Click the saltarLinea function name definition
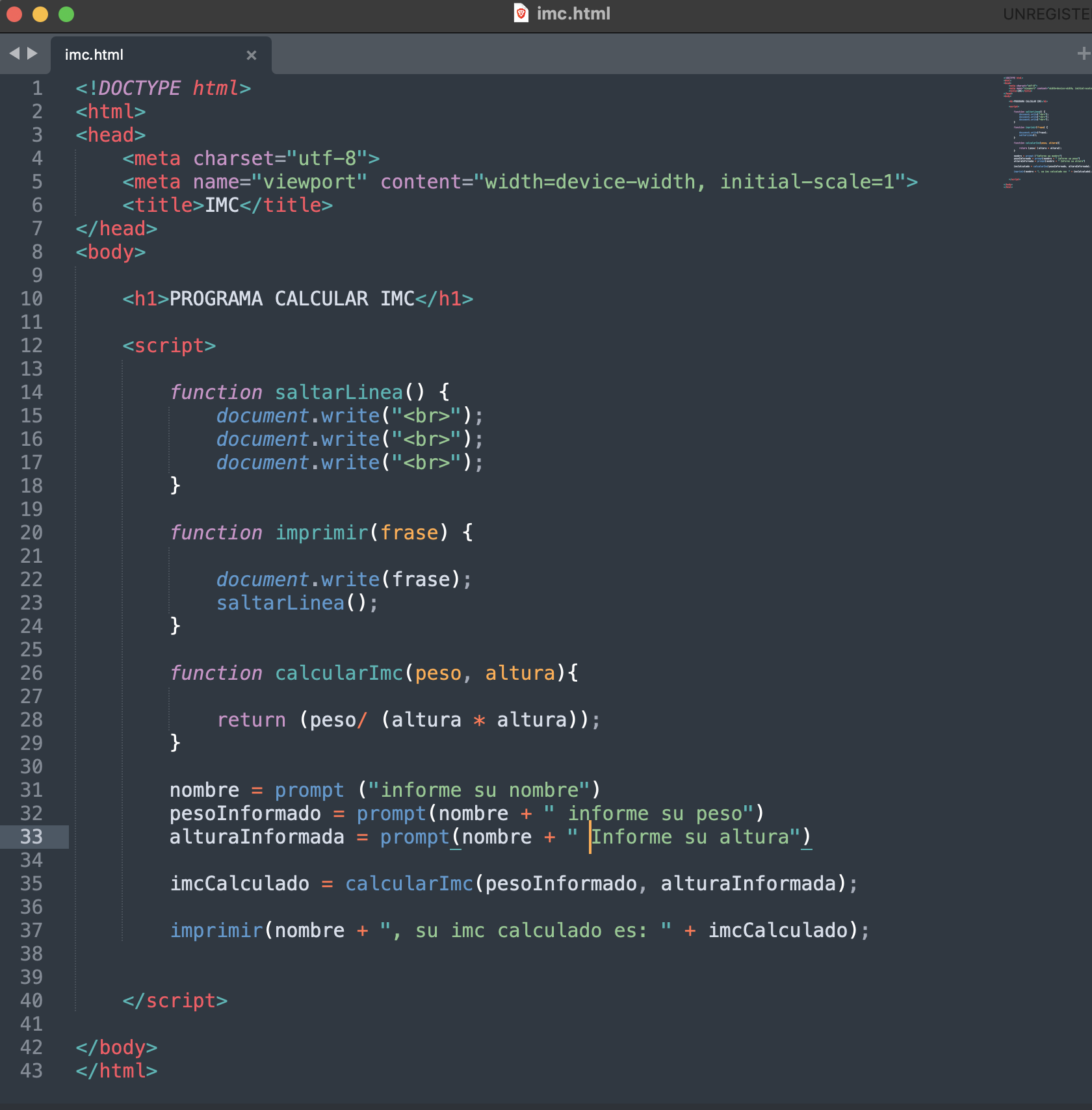 (339, 393)
